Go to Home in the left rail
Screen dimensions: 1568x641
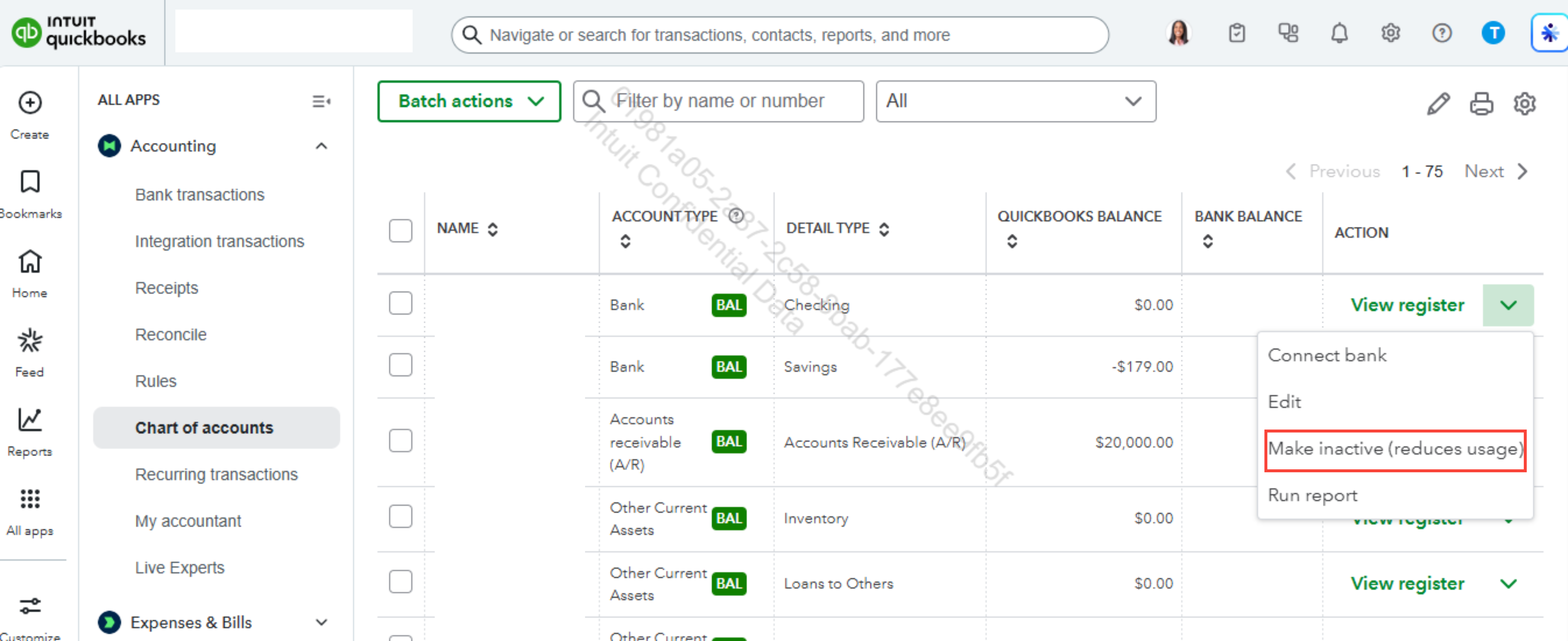tap(30, 261)
